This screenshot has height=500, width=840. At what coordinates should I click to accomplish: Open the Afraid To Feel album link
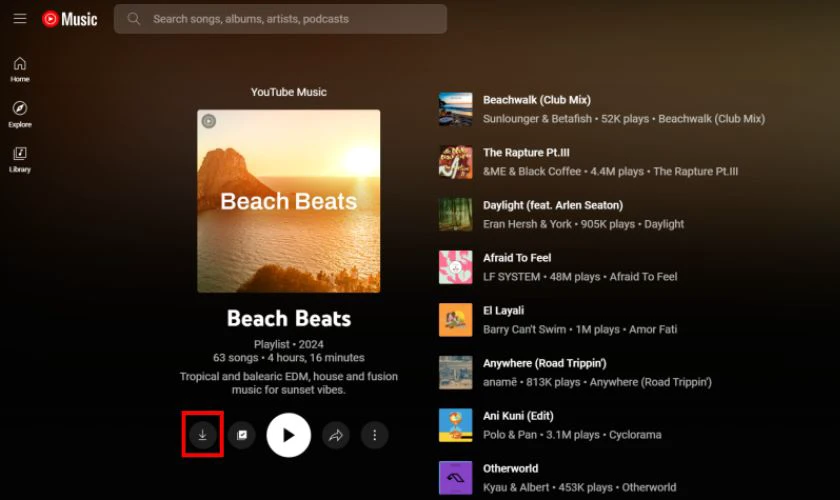(643, 277)
